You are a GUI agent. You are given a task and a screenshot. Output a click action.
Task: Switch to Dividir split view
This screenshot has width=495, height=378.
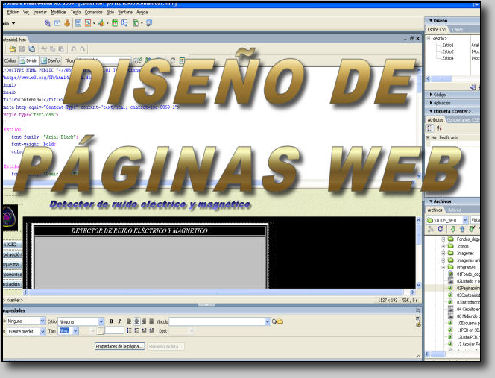click(x=29, y=61)
